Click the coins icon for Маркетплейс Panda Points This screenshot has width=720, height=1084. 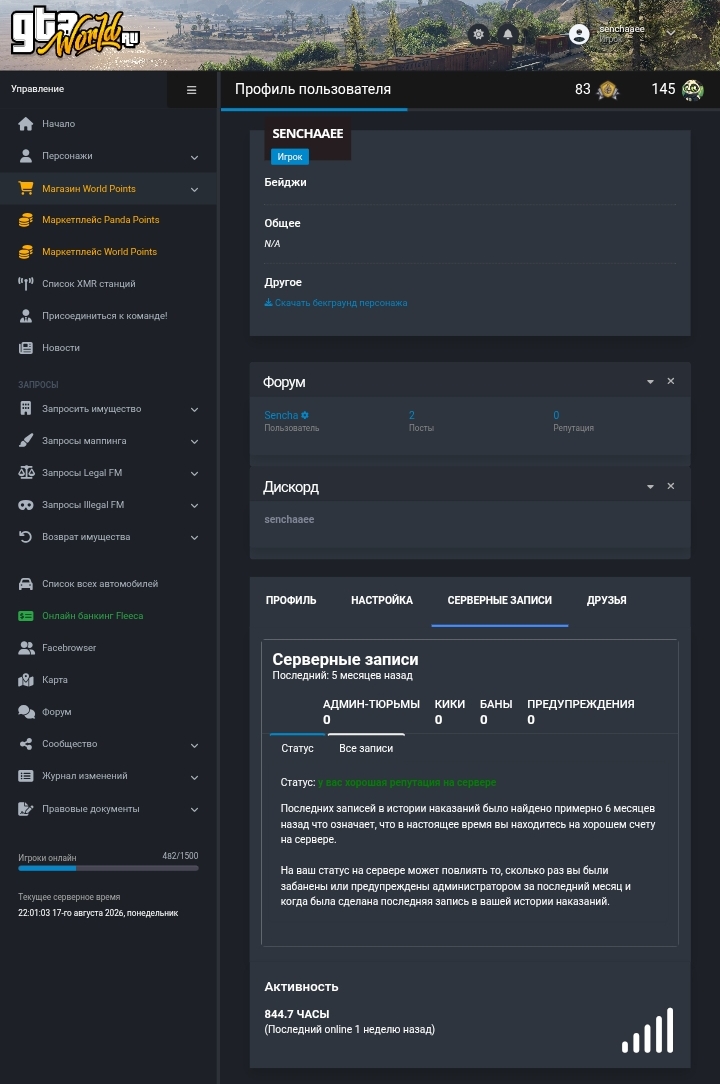[26, 220]
